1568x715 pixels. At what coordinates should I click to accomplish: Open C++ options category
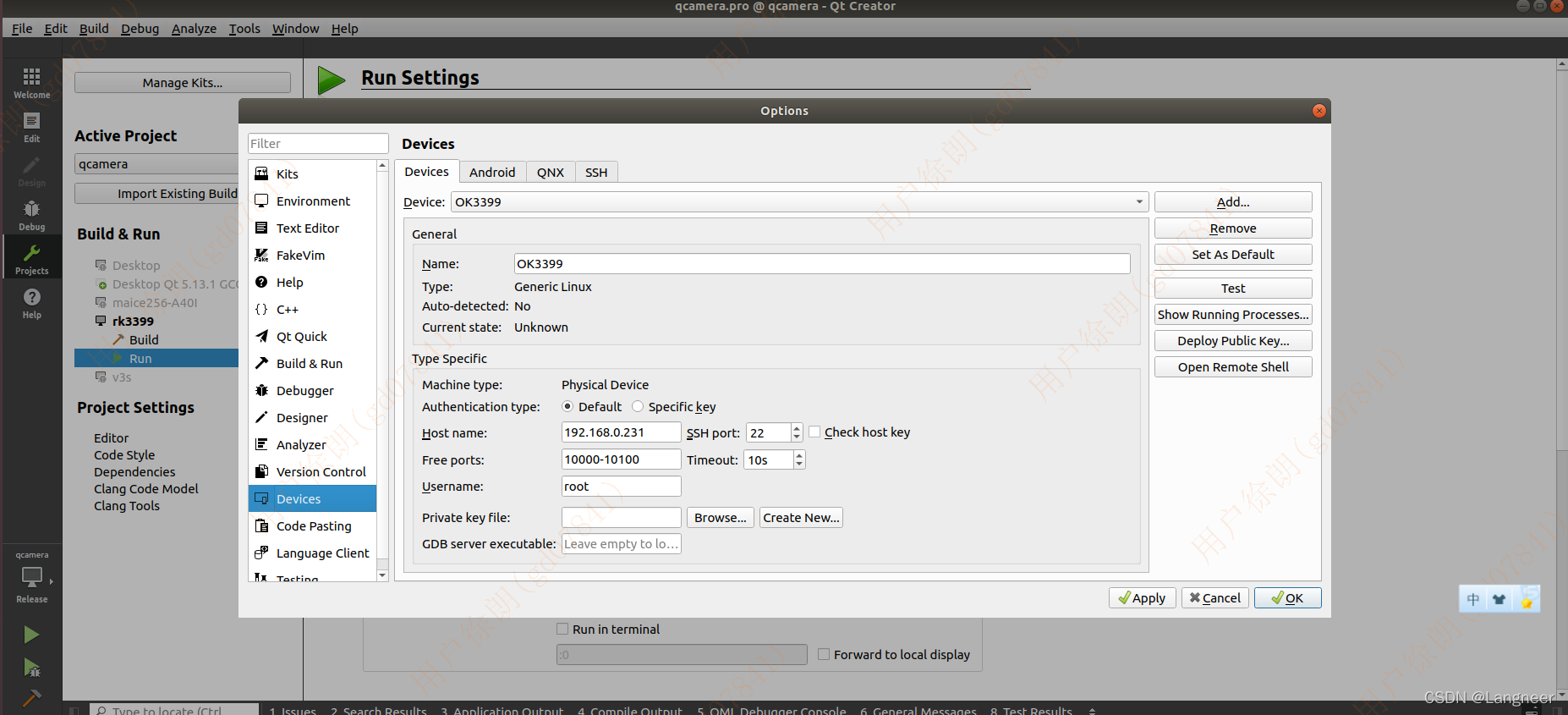(x=312, y=309)
